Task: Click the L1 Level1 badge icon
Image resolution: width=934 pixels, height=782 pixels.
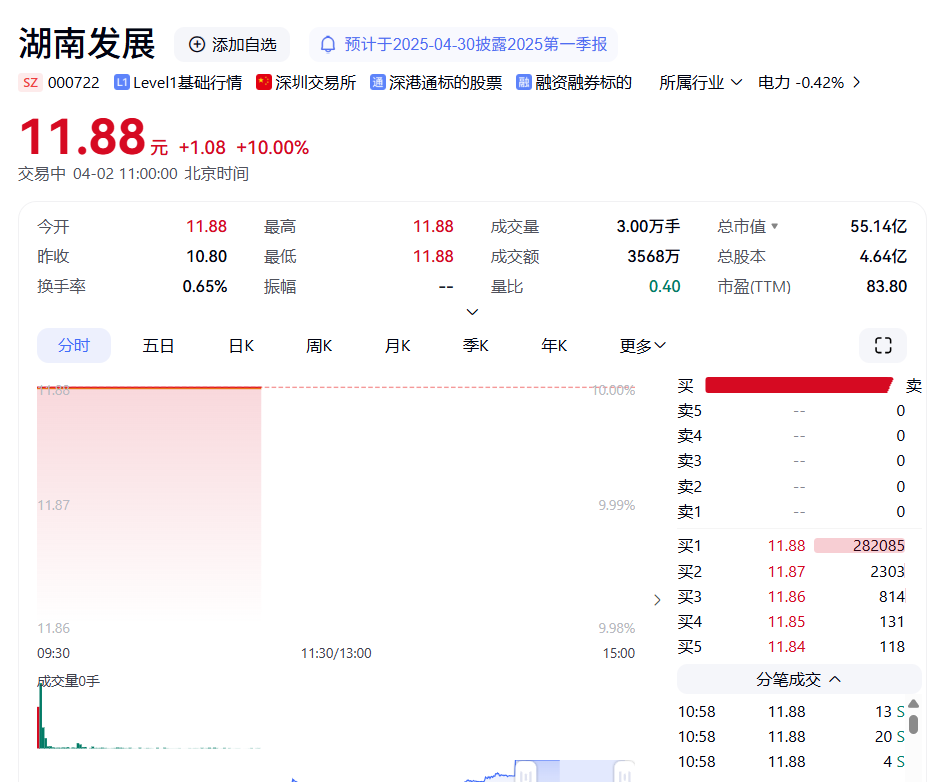Action: (x=122, y=82)
